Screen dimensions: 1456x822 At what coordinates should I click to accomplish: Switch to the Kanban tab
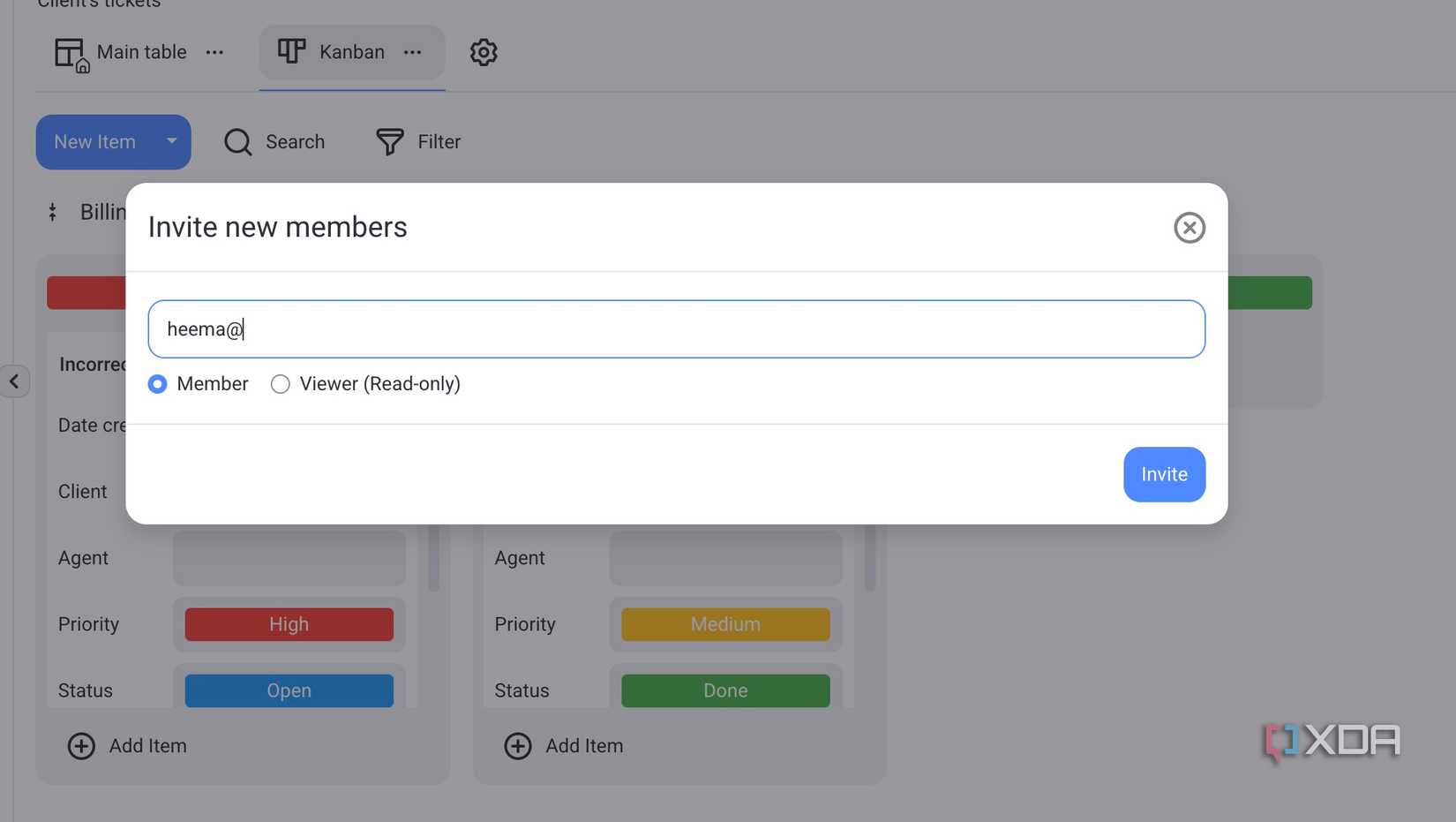(x=351, y=52)
